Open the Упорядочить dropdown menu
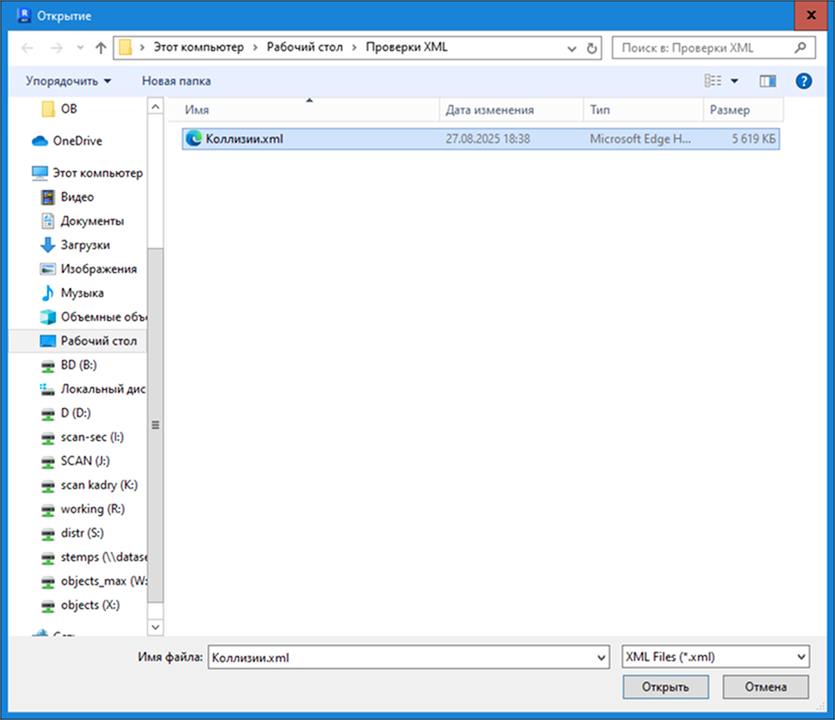The image size is (835, 720). click(68, 81)
